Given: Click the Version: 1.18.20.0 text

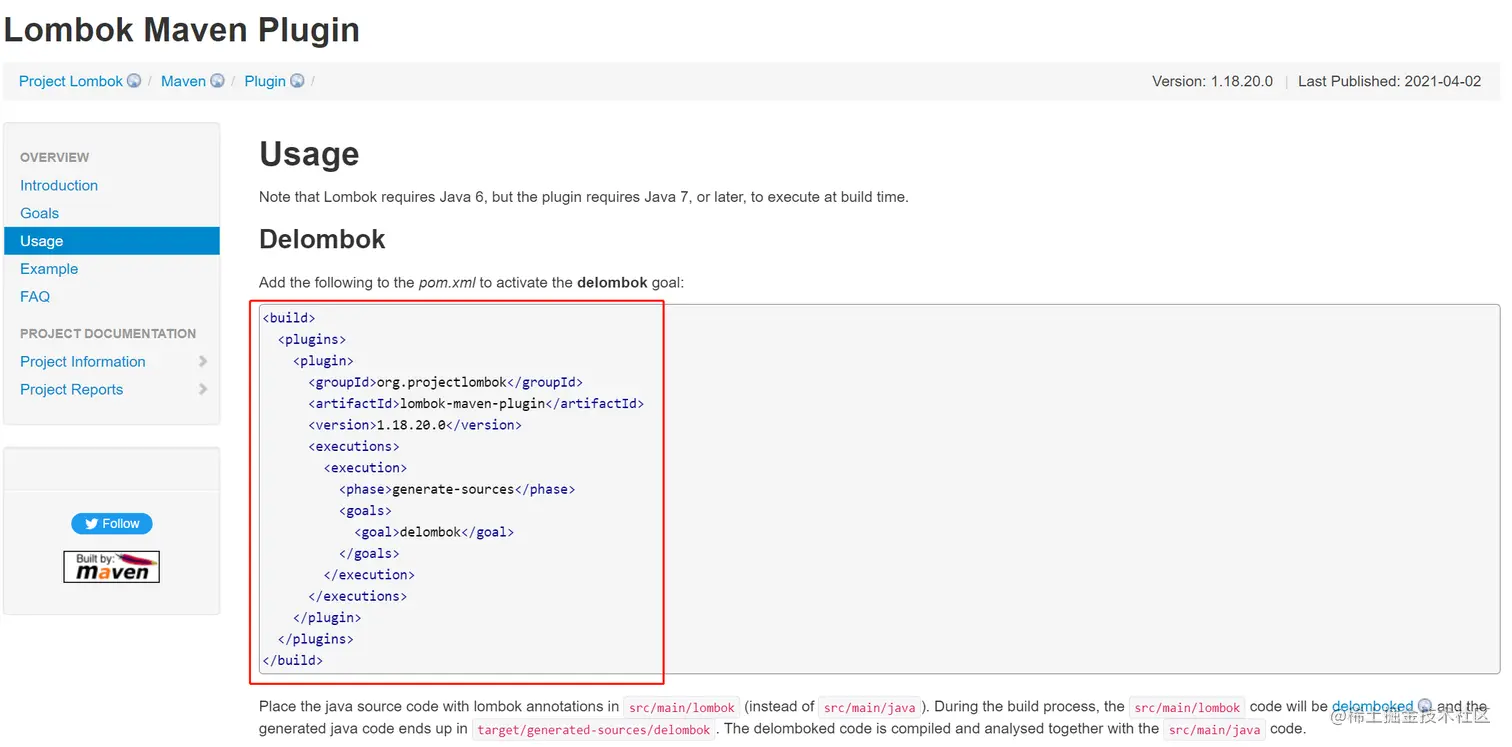Looking at the screenshot, I should [1212, 81].
